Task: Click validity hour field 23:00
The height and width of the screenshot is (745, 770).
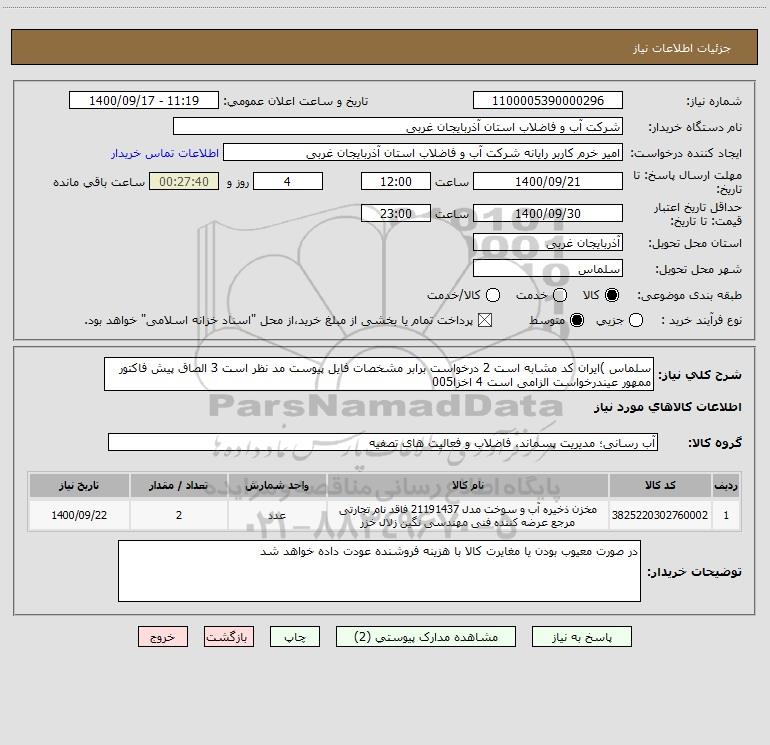Action: coord(396,213)
